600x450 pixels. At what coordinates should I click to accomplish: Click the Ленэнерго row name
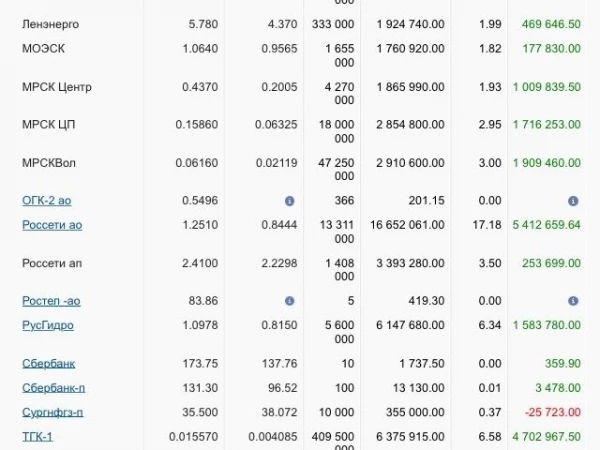pos(51,24)
